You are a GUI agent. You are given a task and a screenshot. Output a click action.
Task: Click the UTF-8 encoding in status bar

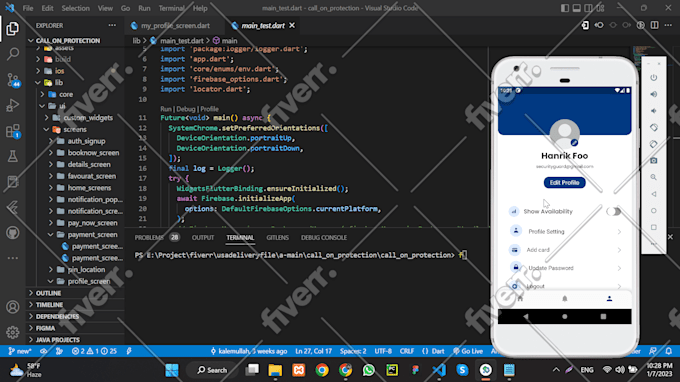(x=383, y=351)
